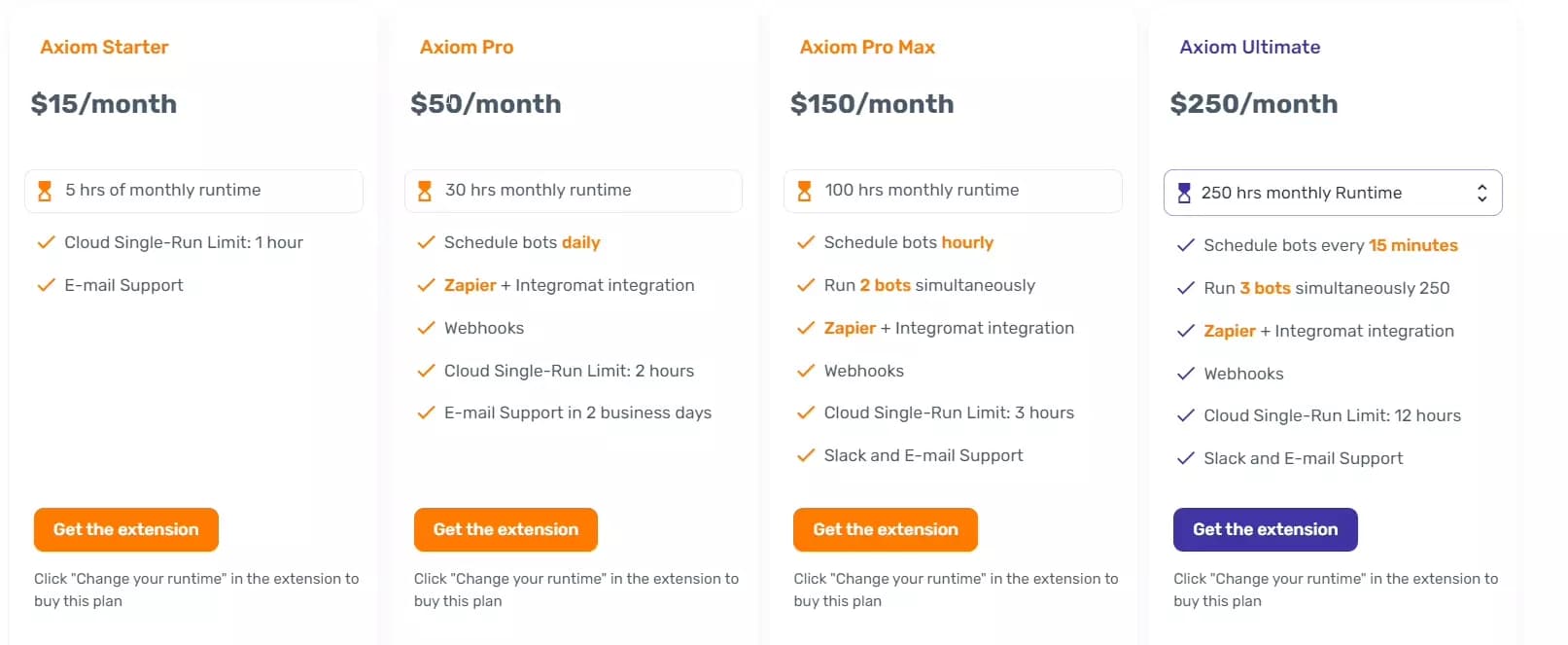Image resolution: width=1568 pixels, height=645 pixels.
Task: Click the checkmark next to Slack and E-mail Support in Ultimate
Action: 1185,457
